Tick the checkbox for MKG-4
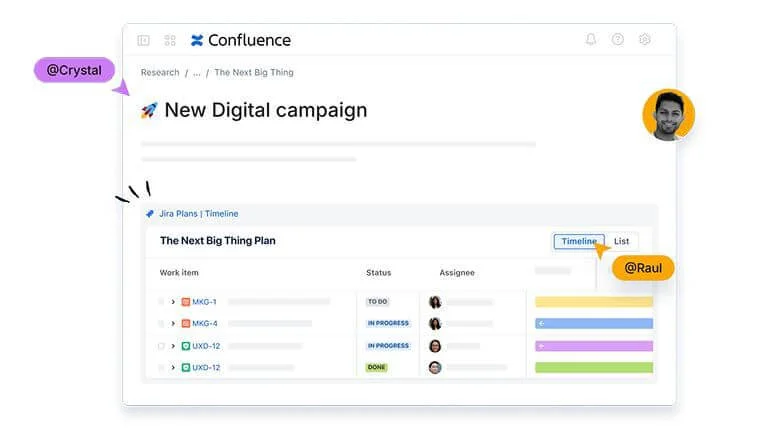 160,323
